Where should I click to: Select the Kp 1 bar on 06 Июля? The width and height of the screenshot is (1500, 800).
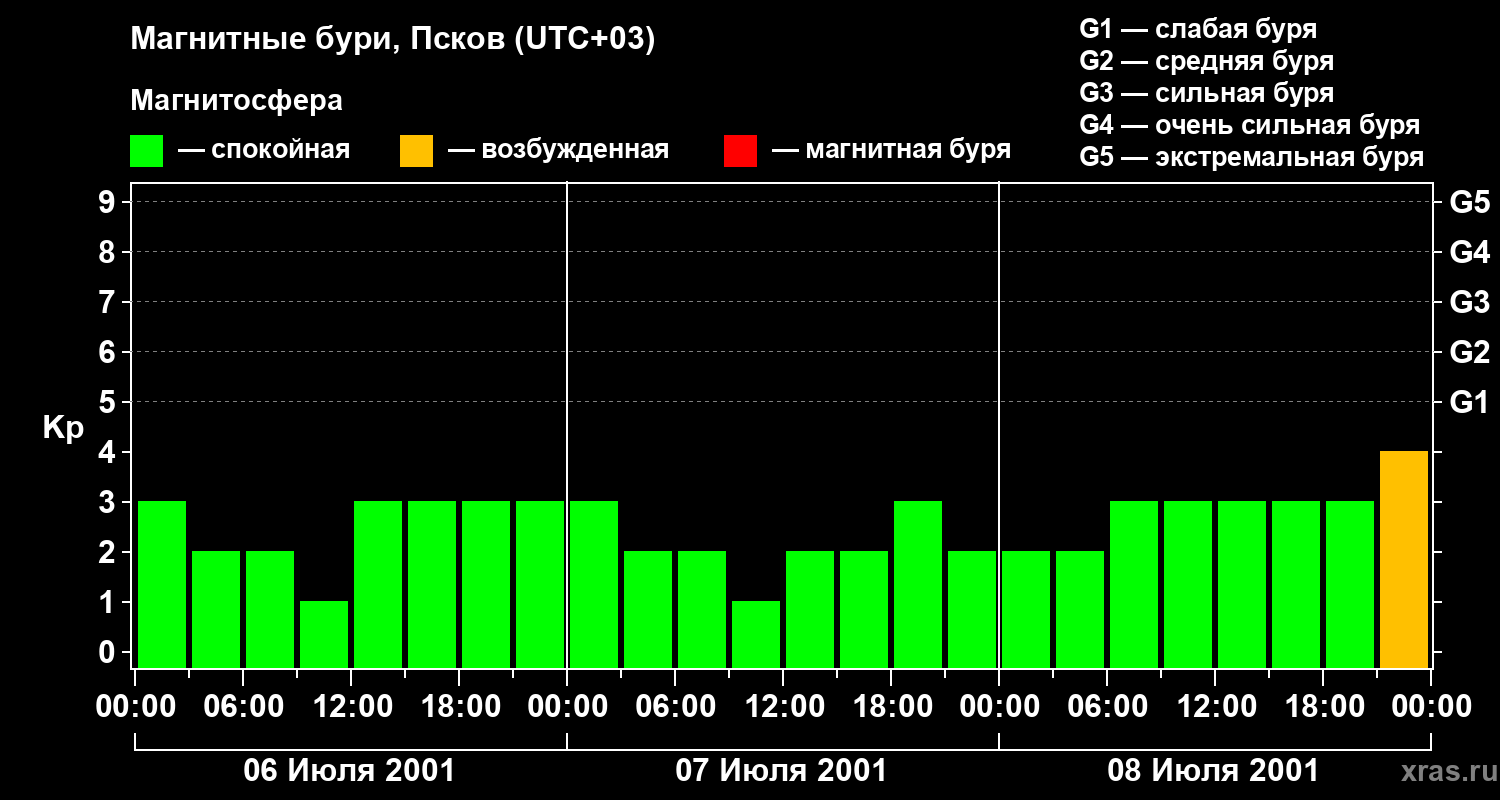324,635
